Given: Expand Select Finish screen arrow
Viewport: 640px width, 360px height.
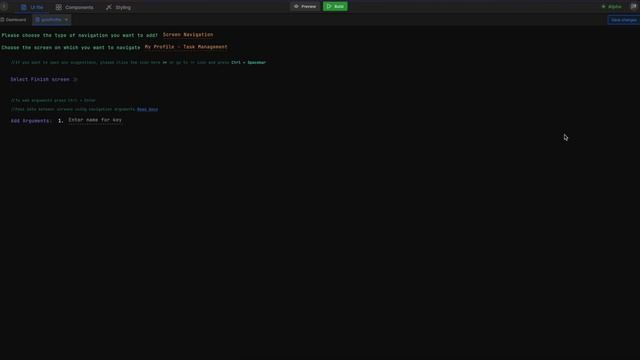Looking at the screenshot, I should coord(75,80).
